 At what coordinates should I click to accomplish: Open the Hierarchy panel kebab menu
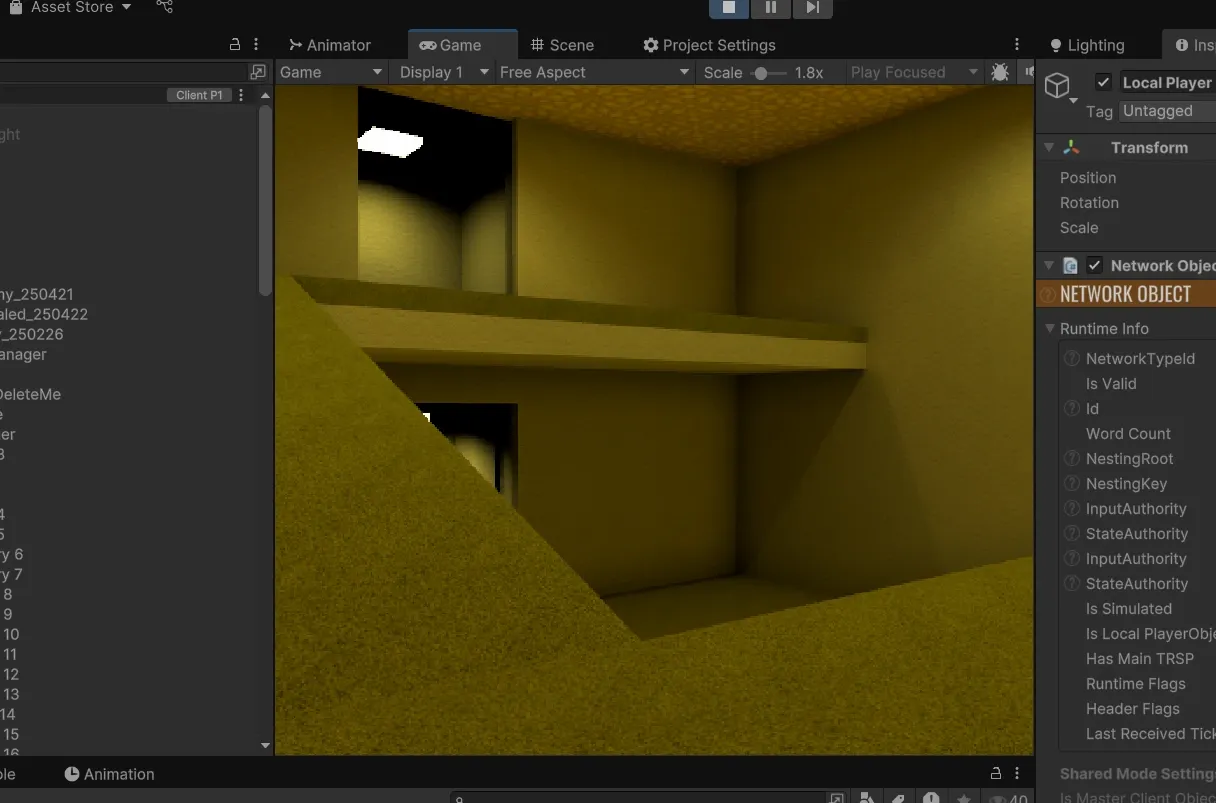click(256, 44)
